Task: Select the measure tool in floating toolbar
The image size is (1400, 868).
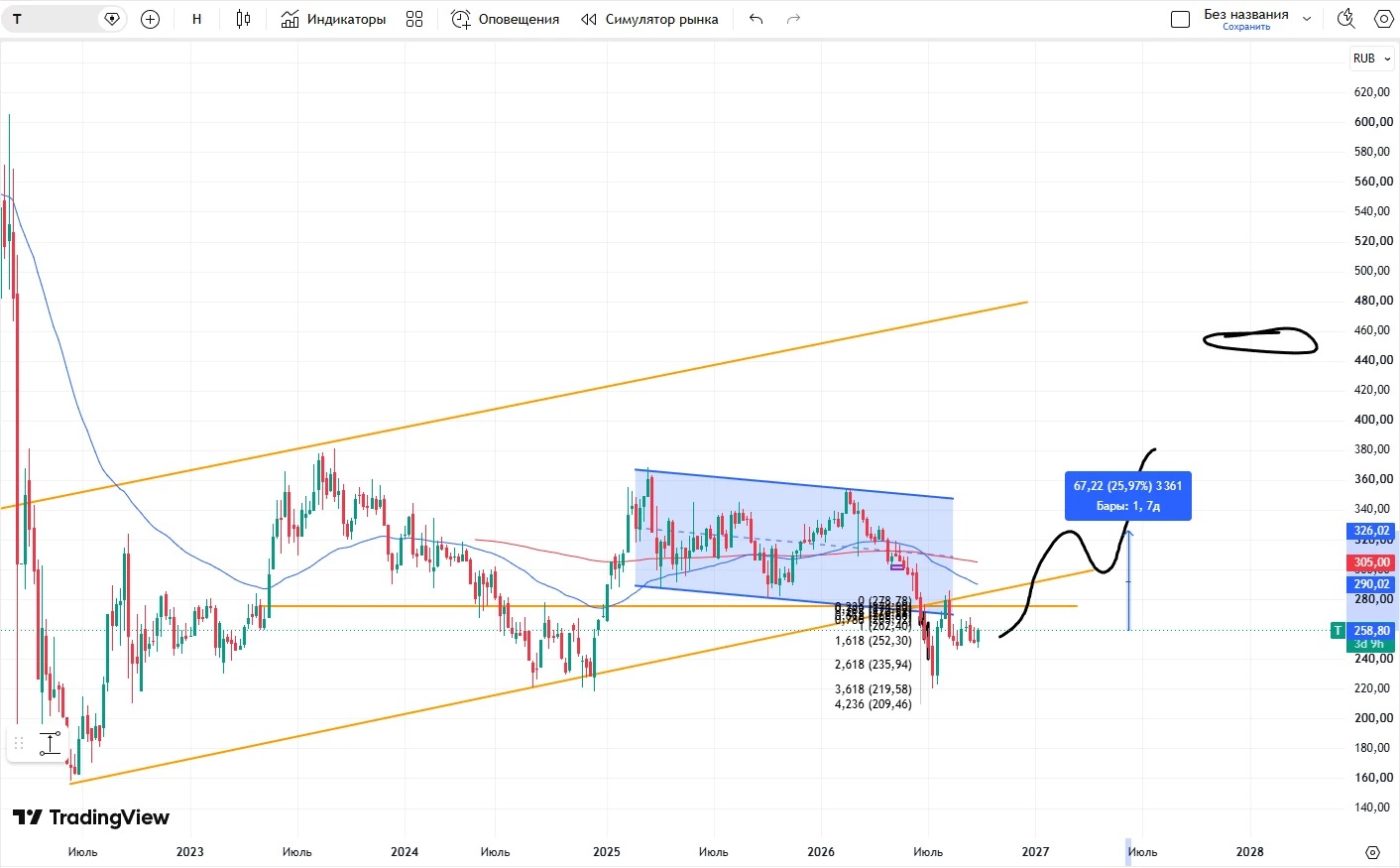Action: click(x=50, y=743)
